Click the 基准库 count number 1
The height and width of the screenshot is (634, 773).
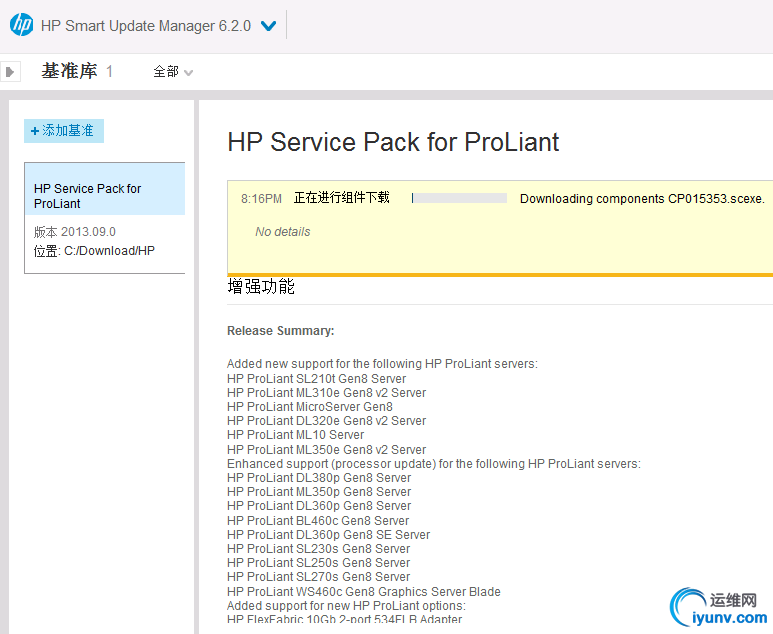click(x=109, y=71)
